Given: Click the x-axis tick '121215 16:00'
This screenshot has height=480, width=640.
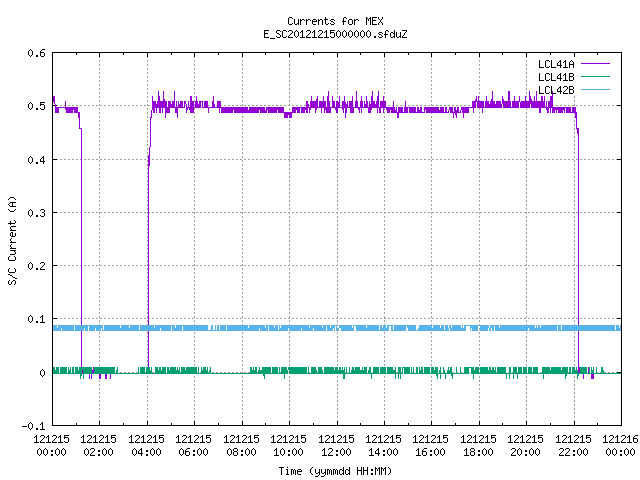Looking at the screenshot, I should 430,446.
